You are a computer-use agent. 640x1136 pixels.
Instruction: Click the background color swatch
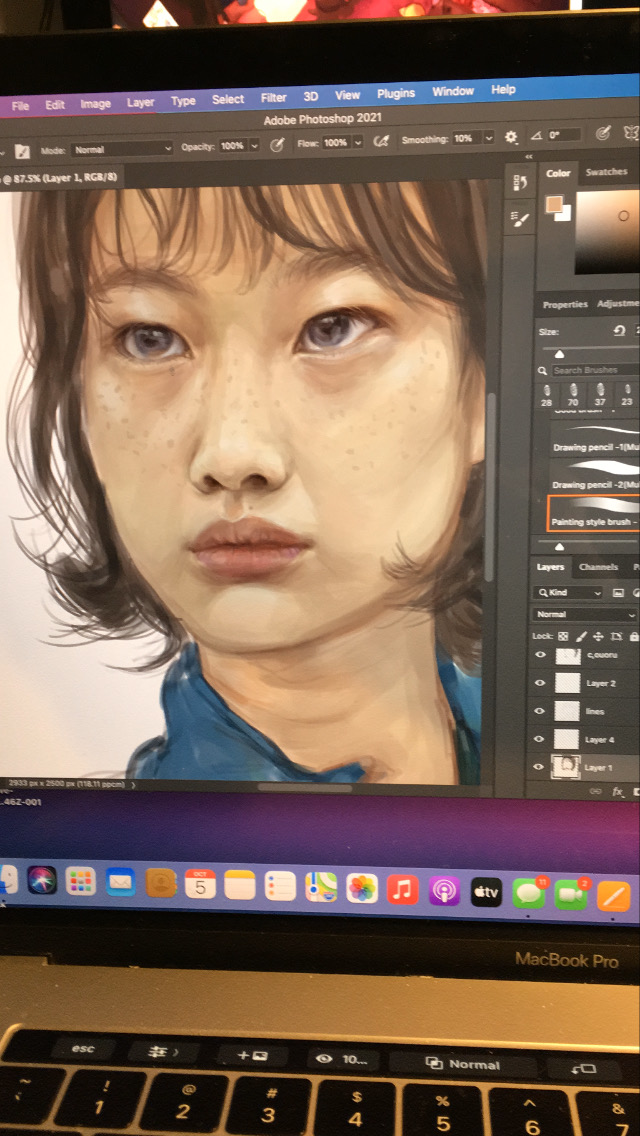[564, 213]
